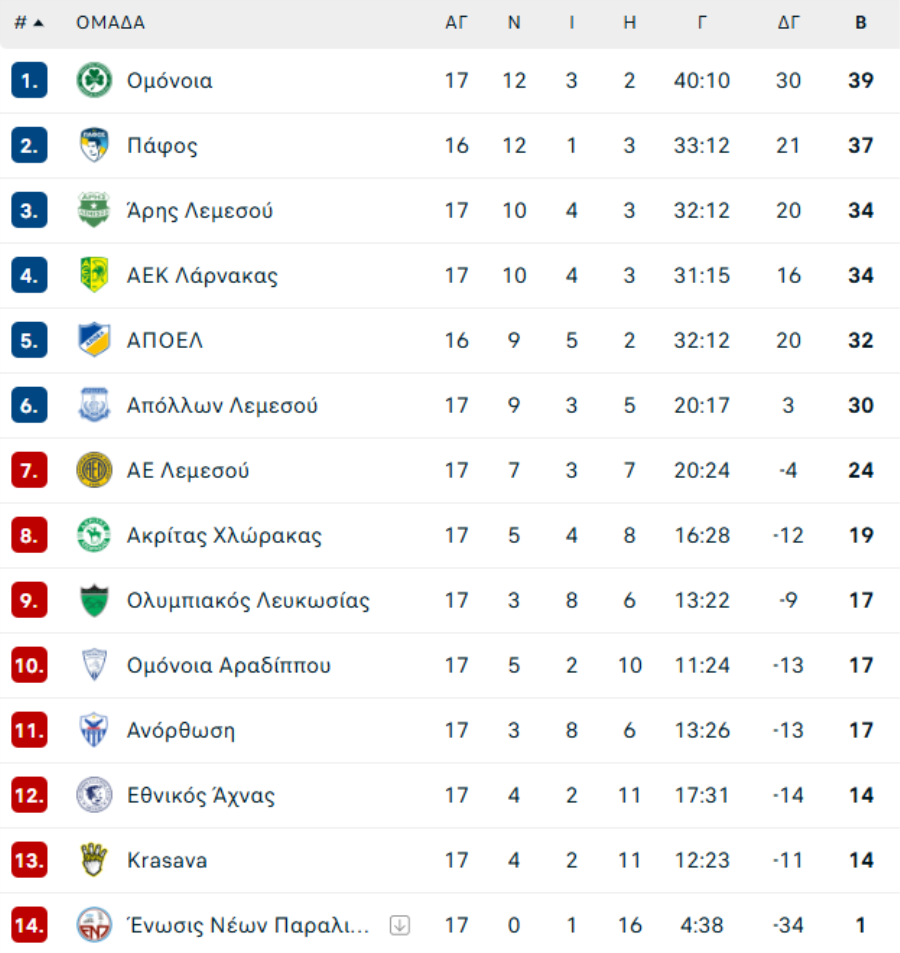Open the Απόλλων Λεμεσού team link
The height and width of the screenshot is (953, 900).
(222, 405)
